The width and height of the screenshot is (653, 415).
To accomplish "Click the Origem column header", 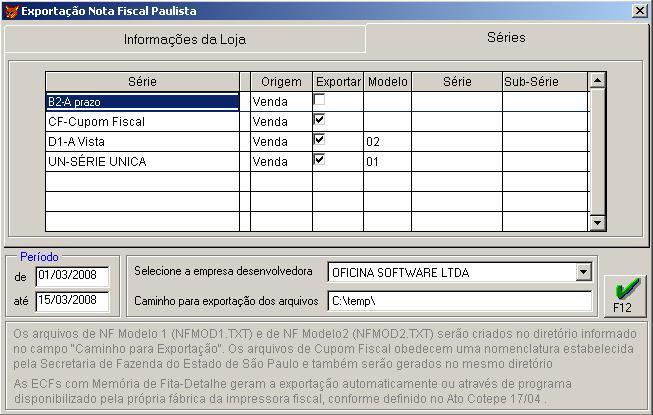I will click(x=281, y=82).
